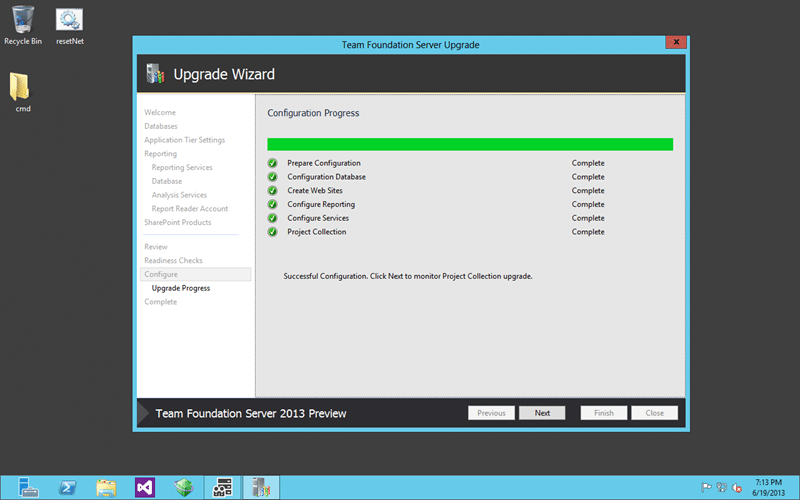Click green check beside Create Web Sites
The height and width of the screenshot is (500, 800).
point(272,191)
